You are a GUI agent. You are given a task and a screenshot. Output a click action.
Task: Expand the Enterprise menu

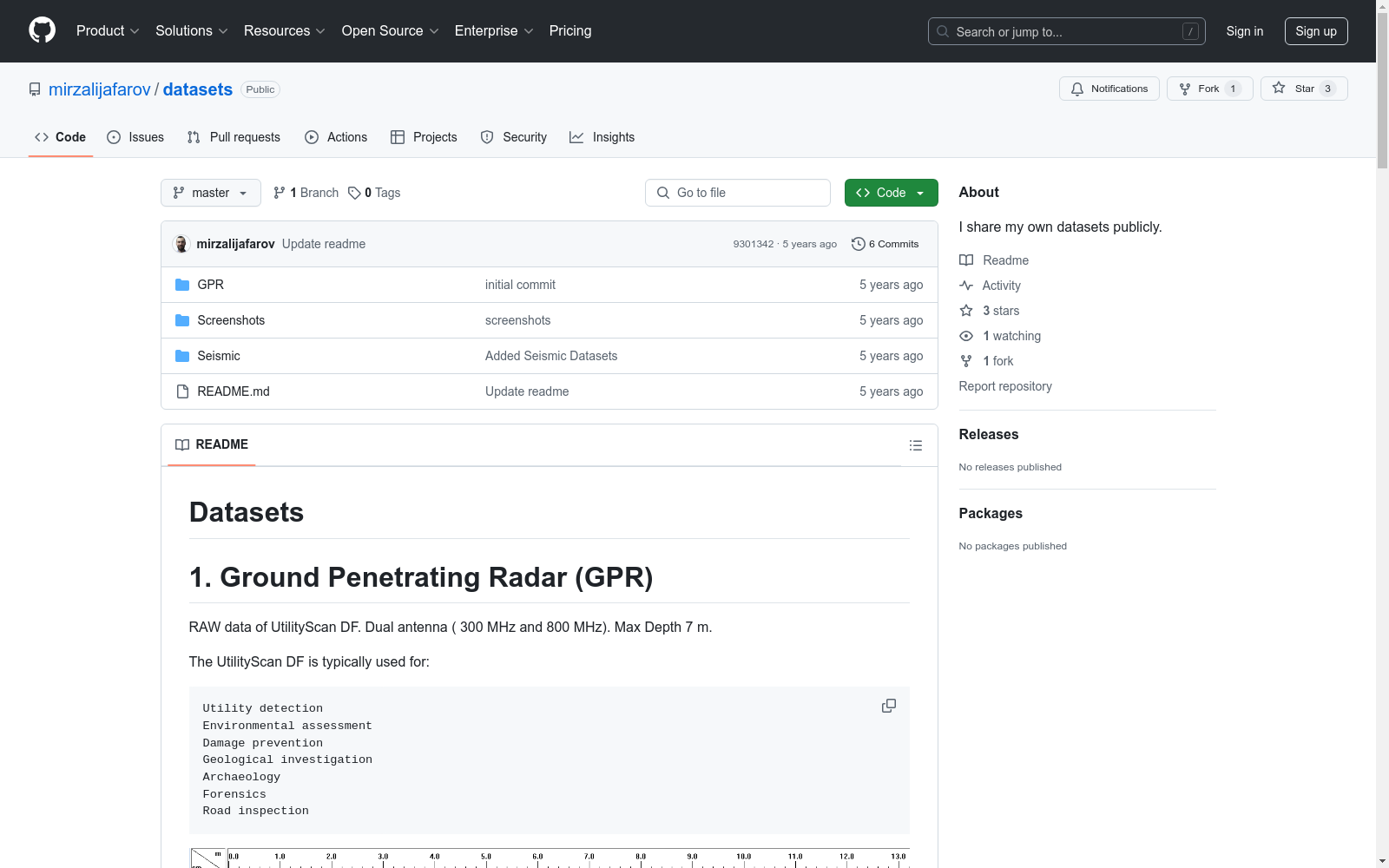pos(494,31)
